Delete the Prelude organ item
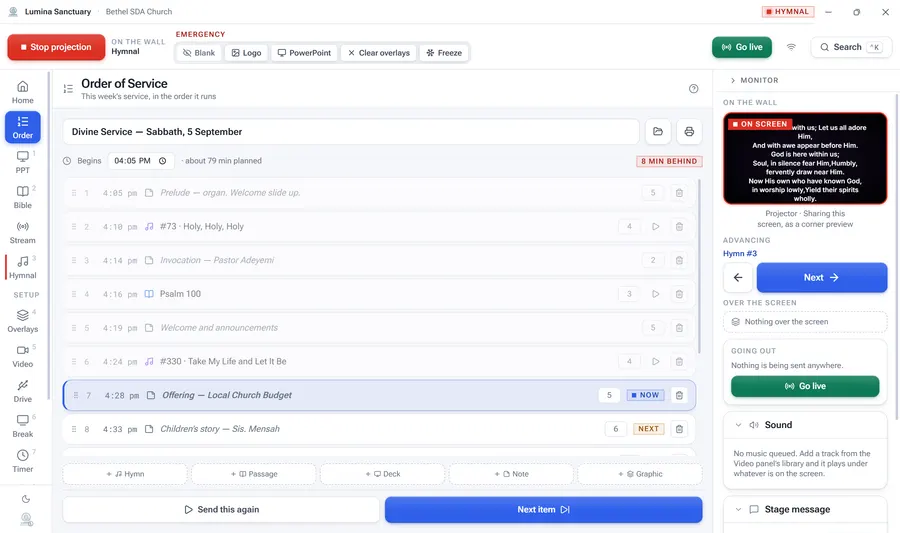The height and width of the screenshot is (533, 900). tap(679, 193)
